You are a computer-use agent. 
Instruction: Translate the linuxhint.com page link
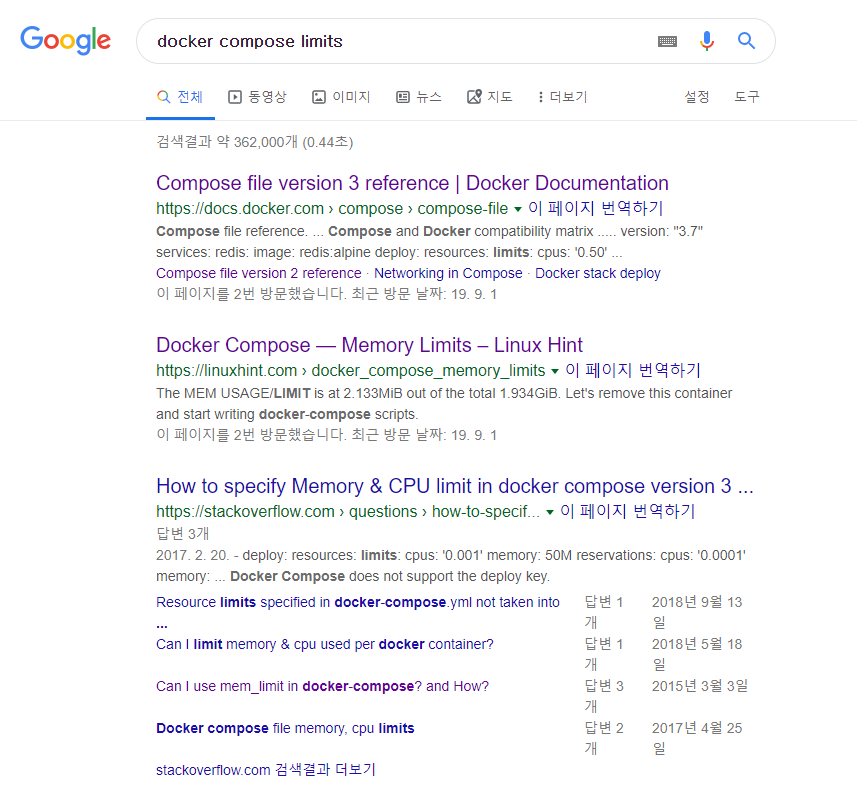click(x=633, y=370)
